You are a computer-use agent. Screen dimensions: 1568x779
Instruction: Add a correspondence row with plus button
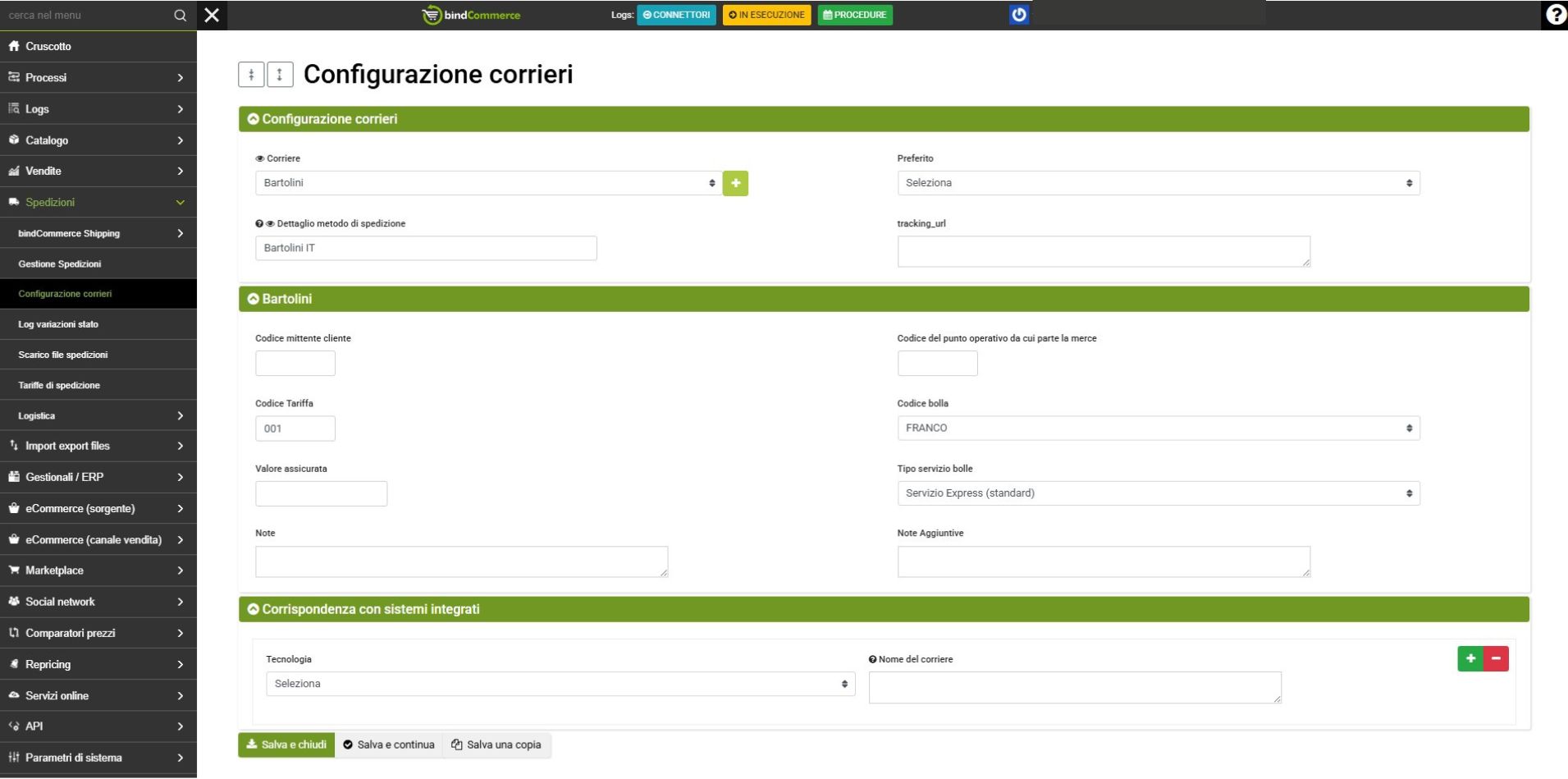1470,658
